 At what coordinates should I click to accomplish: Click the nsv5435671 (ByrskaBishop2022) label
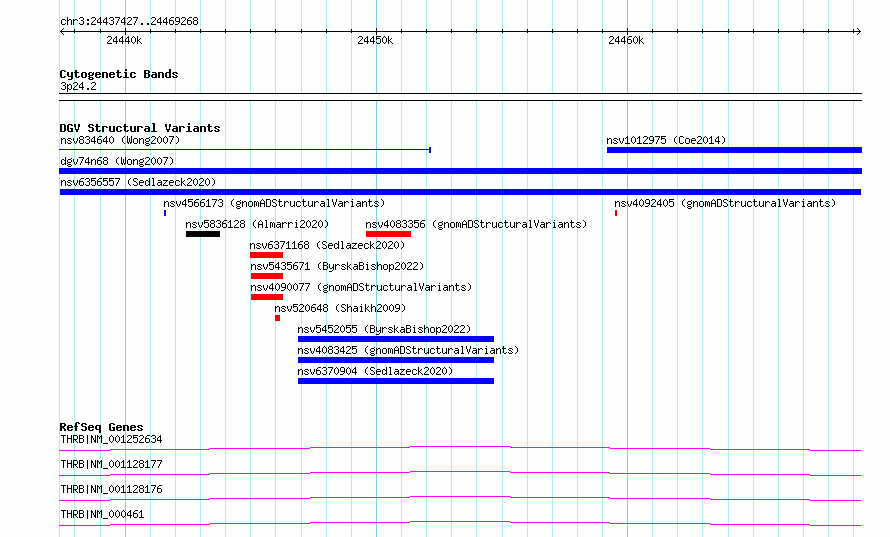pyautogui.click(x=337, y=266)
